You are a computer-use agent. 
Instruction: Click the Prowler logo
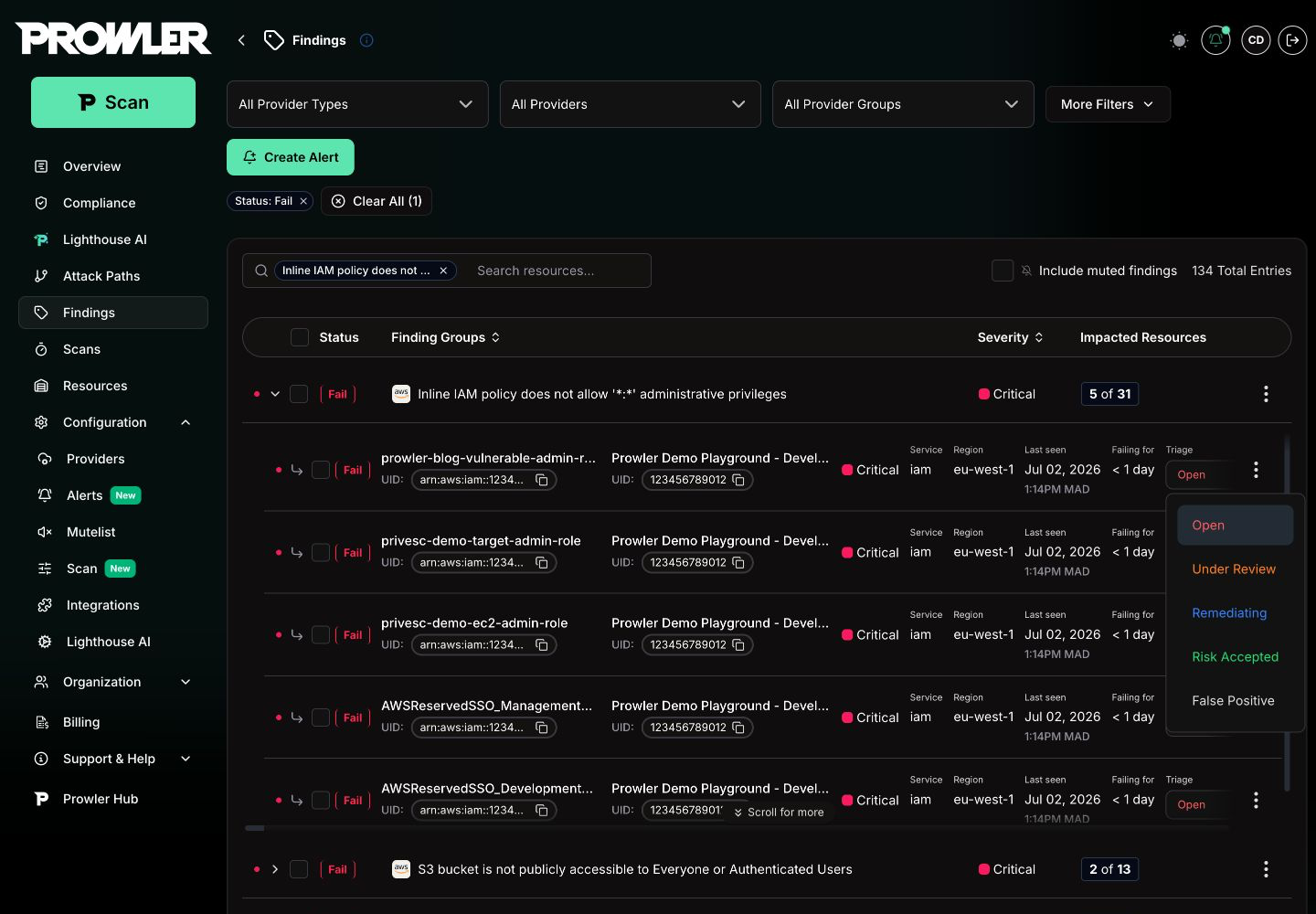tap(113, 38)
